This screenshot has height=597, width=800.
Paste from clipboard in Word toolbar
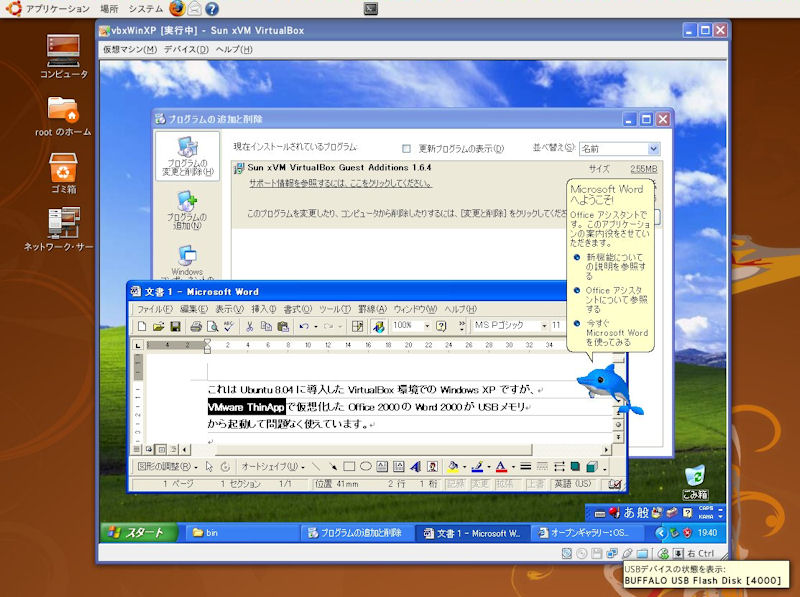(x=283, y=326)
